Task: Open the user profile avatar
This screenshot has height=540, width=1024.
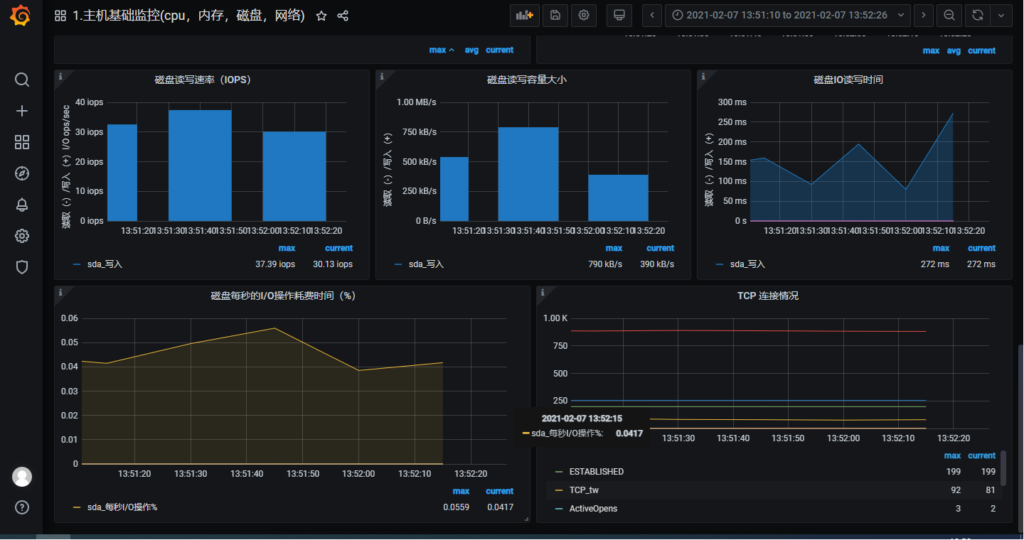Action: click(x=22, y=477)
